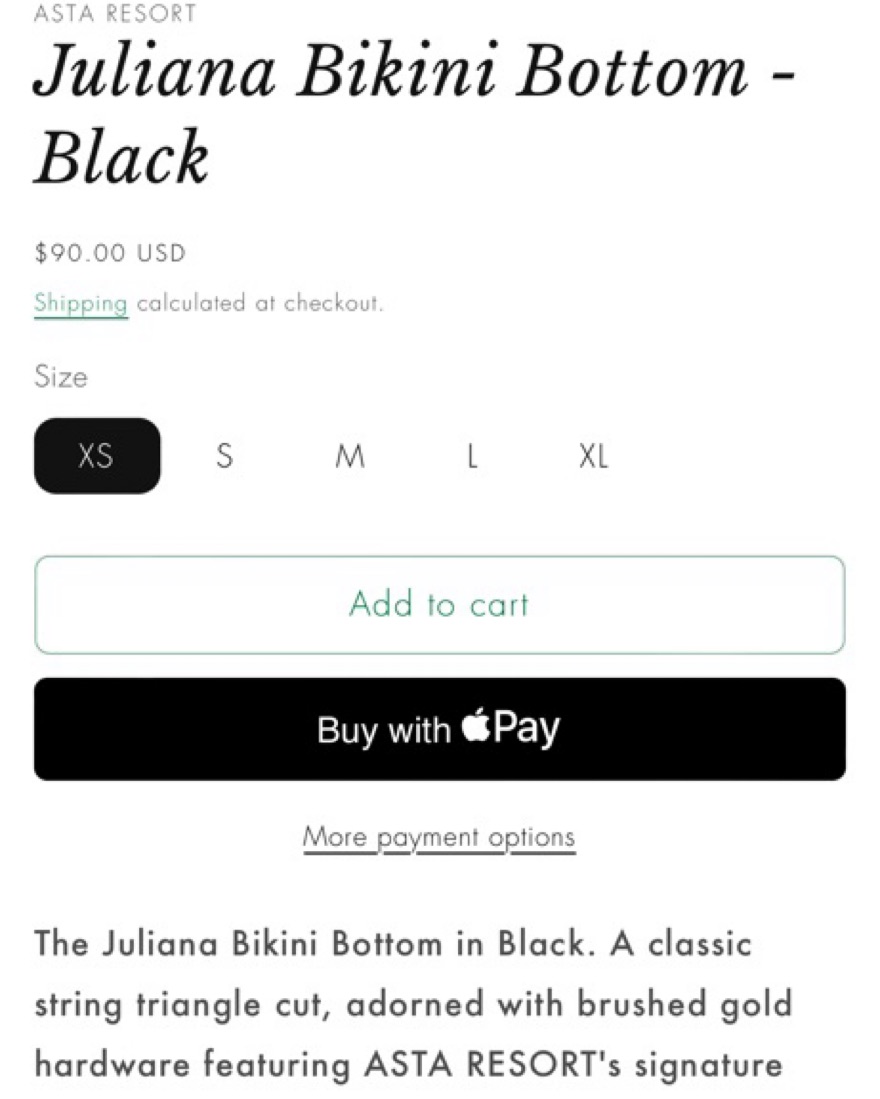Pick the M size option
Viewport: 880px width, 1099px height.
click(x=349, y=456)
